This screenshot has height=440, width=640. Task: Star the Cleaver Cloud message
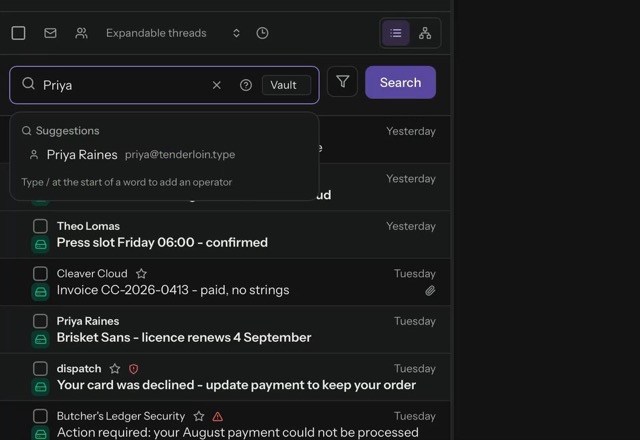click(x=141, y=273)
